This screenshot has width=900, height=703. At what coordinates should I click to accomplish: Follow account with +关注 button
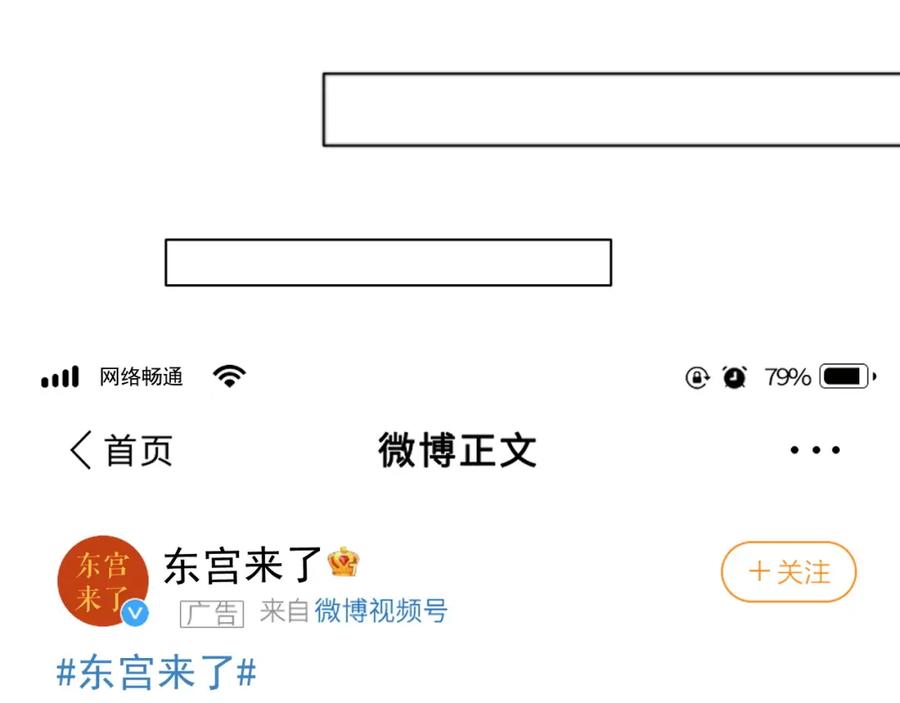point(789,572)
